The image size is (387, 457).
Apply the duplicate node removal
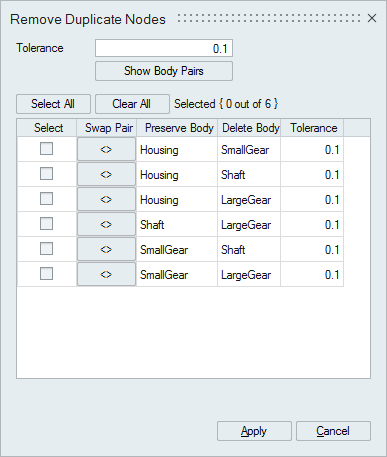[254, 431]
